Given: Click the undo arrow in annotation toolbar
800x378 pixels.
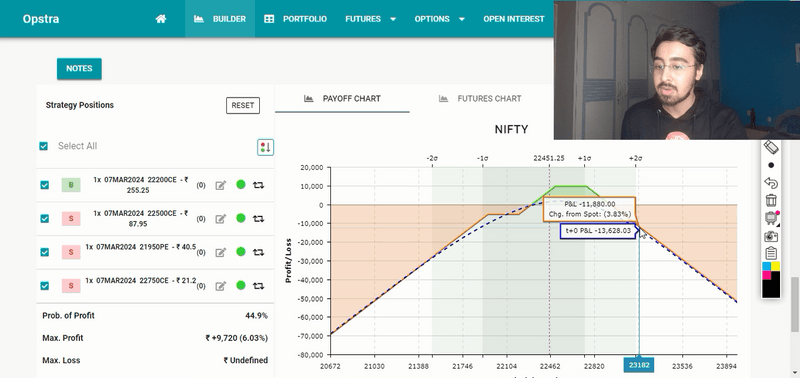Looking at the screenshot, I should [x=771, y=182].
